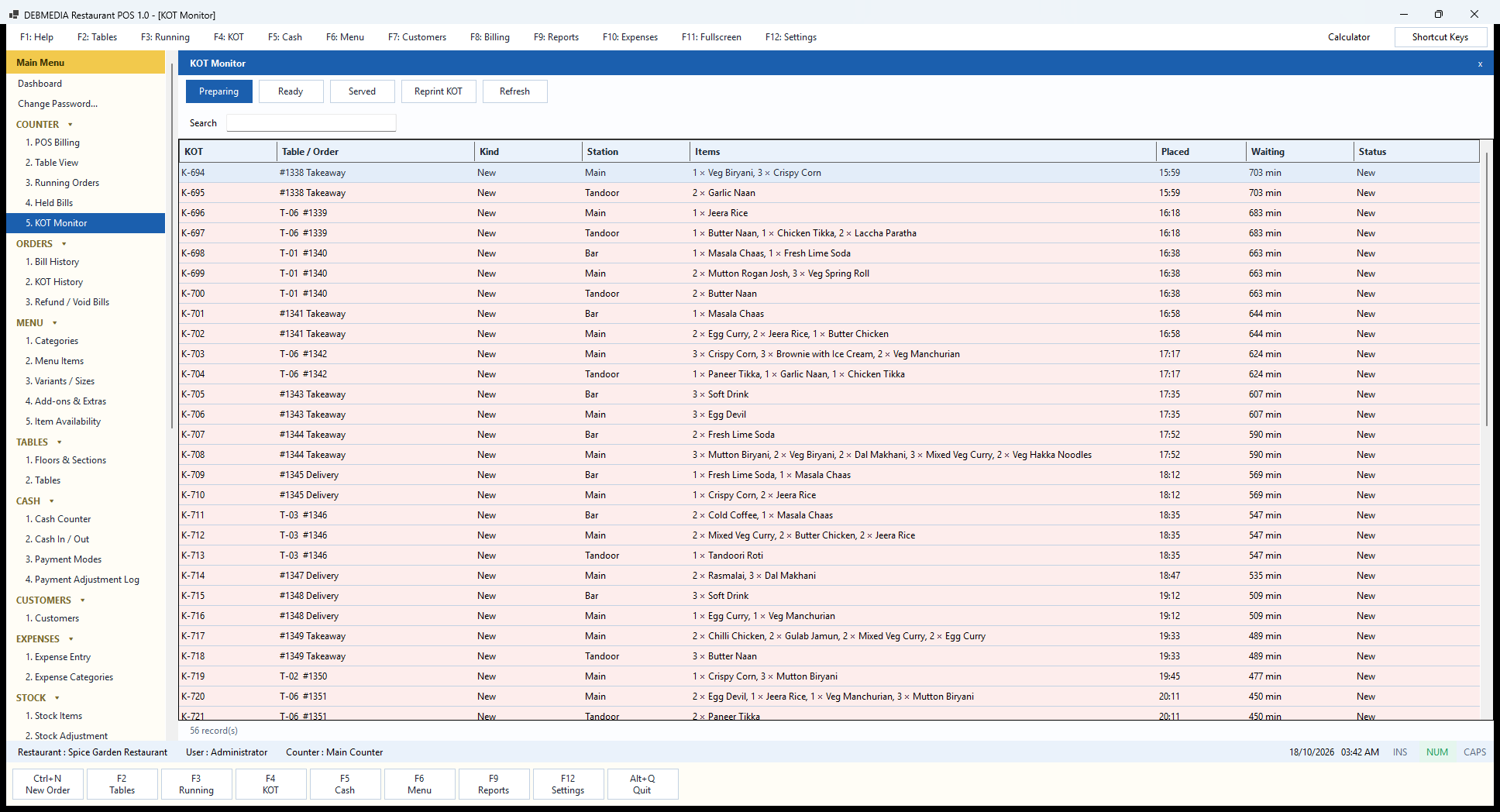The width and height of the screenshot is (1500, 812).
Task: Select KOT row K-717
Action: [x=829, y=636]
